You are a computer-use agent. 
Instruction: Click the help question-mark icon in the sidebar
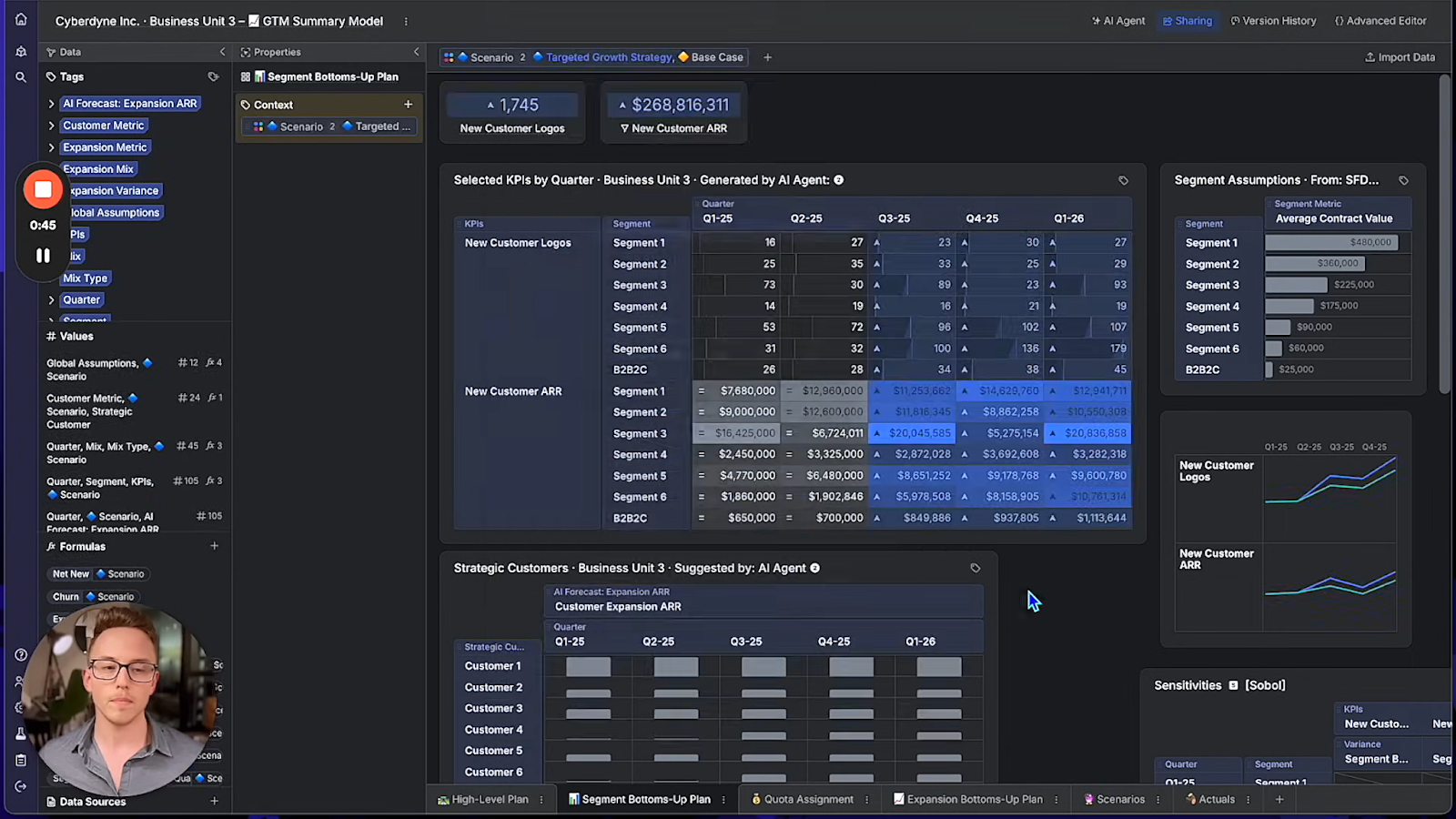click(x=21, y=655)
